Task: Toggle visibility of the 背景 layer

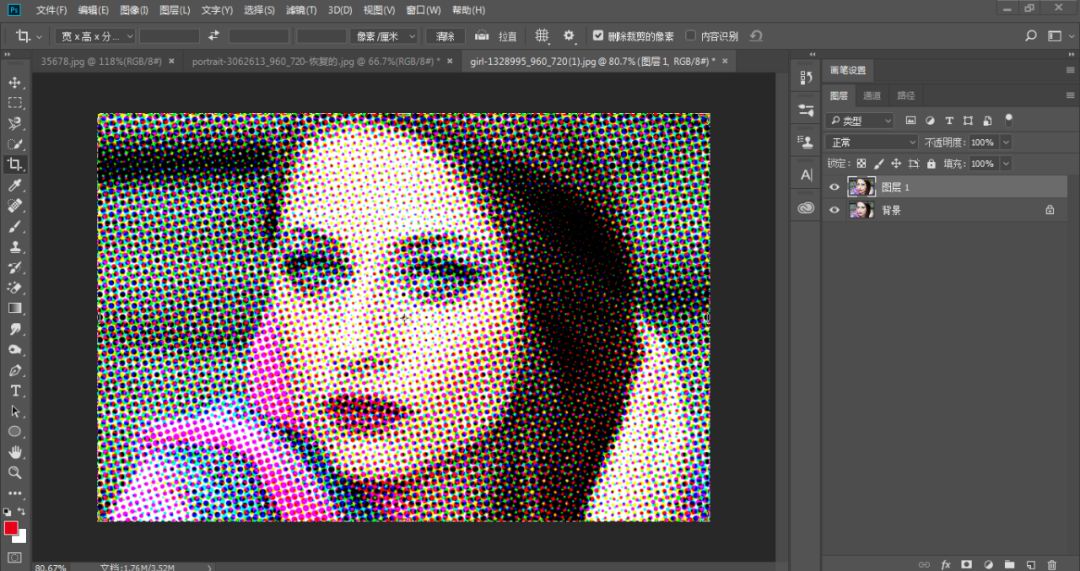Action: tap(835, 210)
